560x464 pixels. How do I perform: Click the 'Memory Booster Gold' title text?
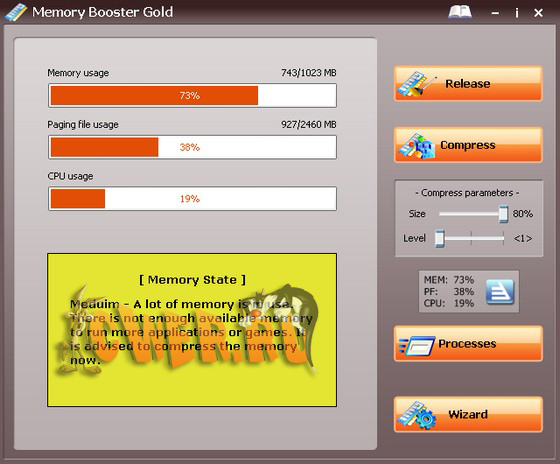point(102,12)
